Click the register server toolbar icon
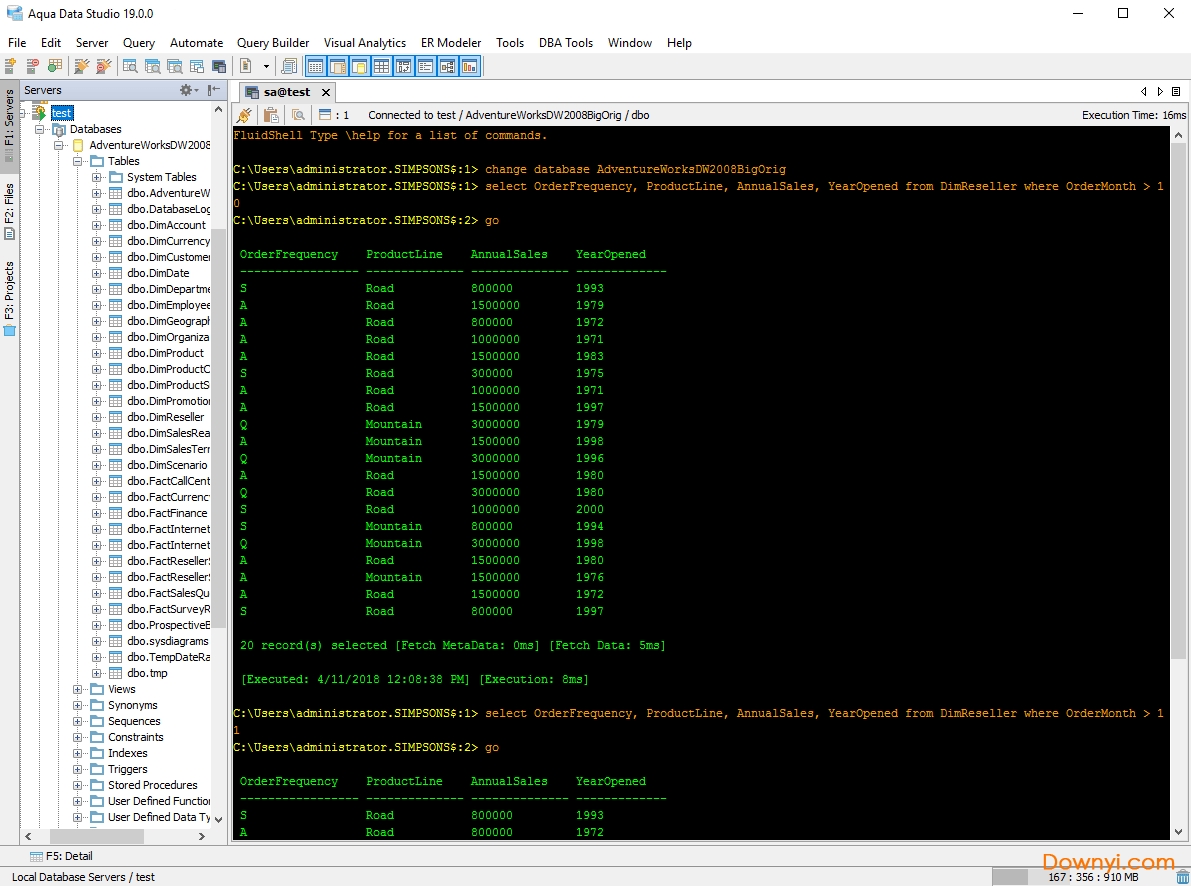Viewport: 1191px width, 886px height. point(10,67)
